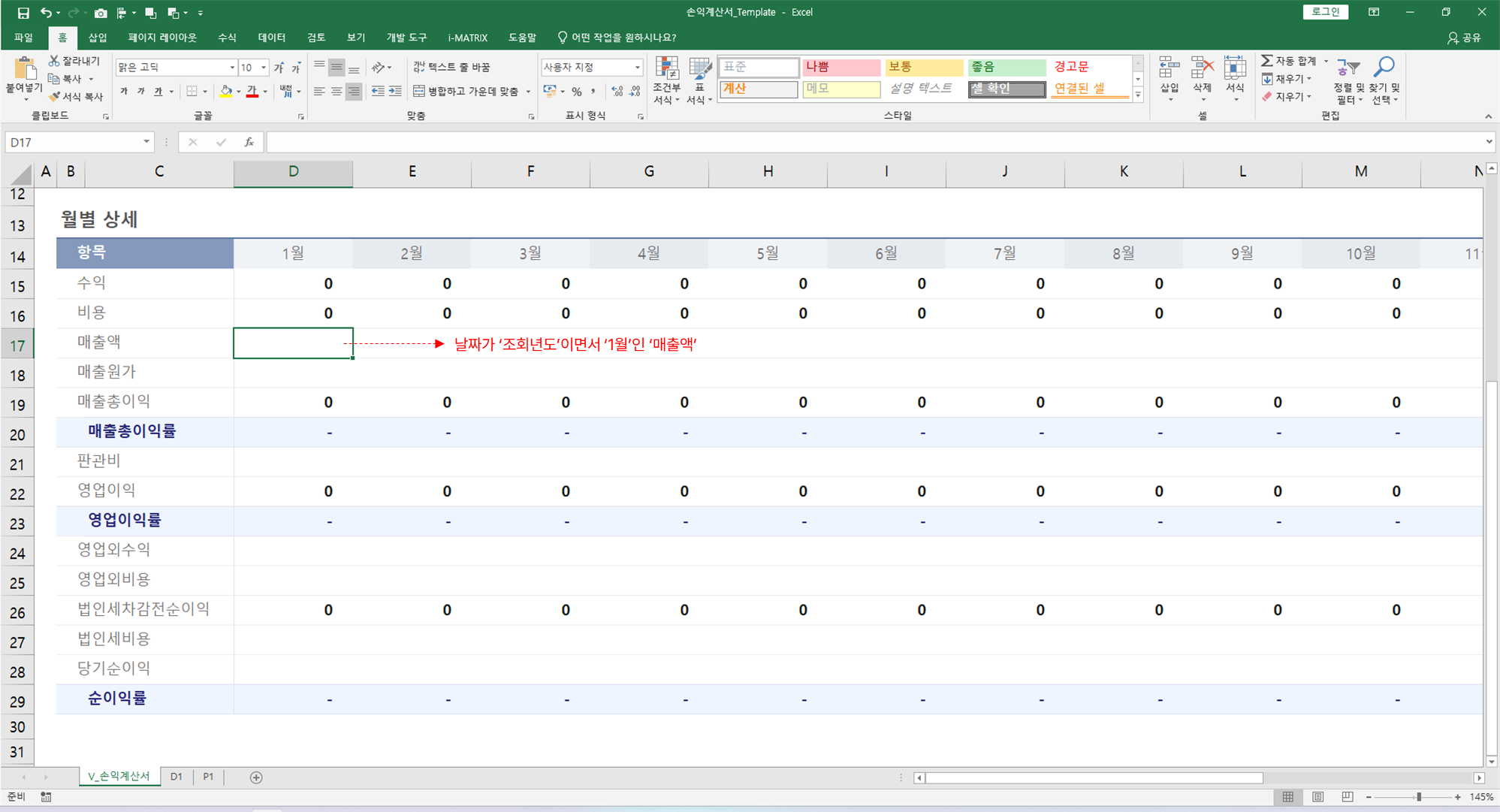Switch to Page Layout view in status bar
The image size is (1500, 812).
1317,797
